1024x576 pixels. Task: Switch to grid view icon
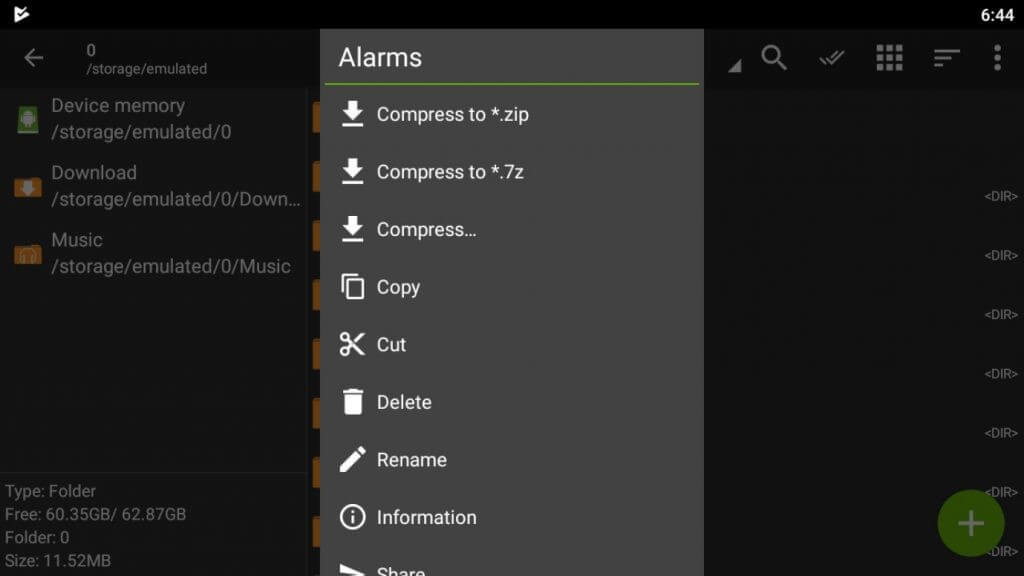(x=889, y=58)
